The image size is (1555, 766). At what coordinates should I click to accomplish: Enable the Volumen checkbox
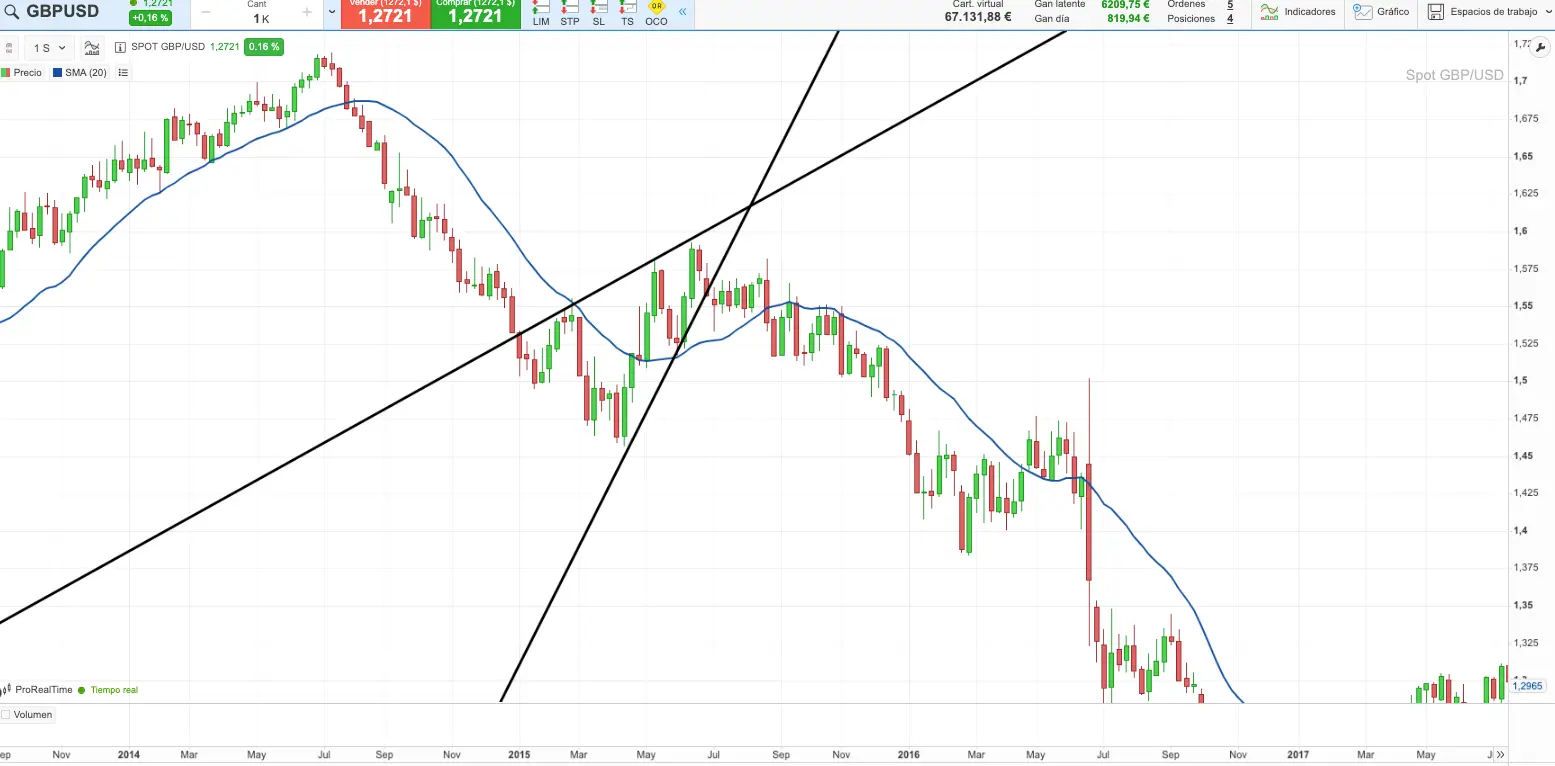click(x=6, y=715)
